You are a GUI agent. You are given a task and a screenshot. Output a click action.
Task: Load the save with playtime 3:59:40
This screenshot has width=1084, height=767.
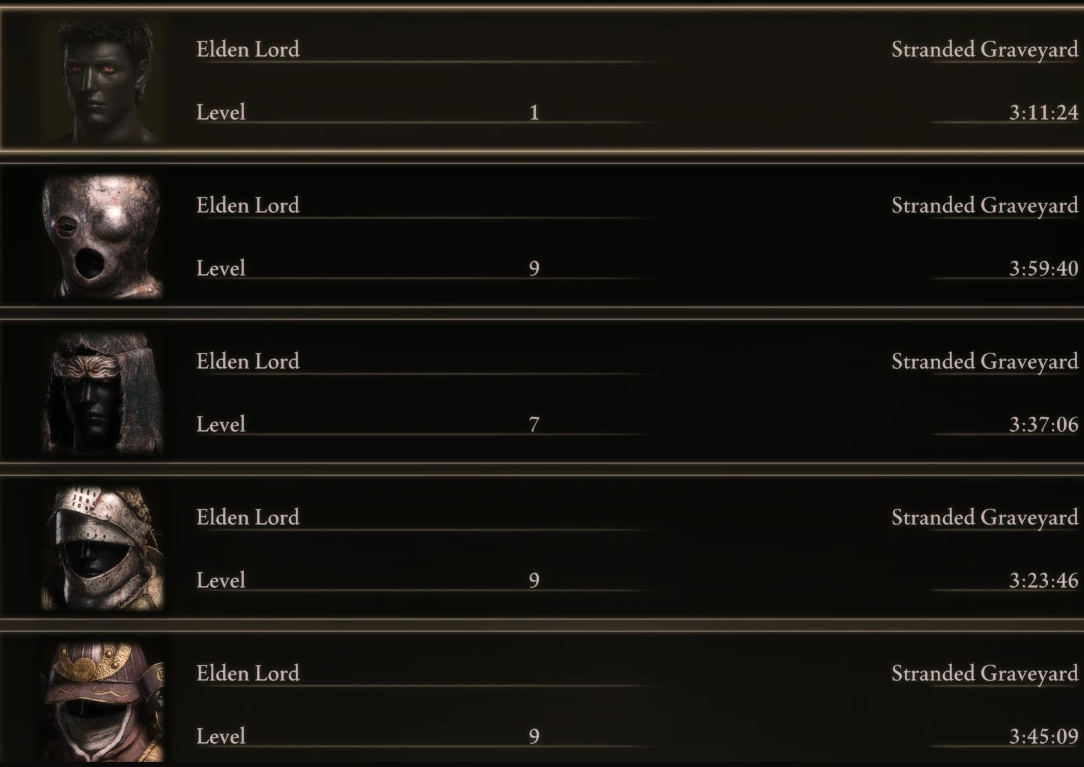pyautogui.click(x=542, y=237)
